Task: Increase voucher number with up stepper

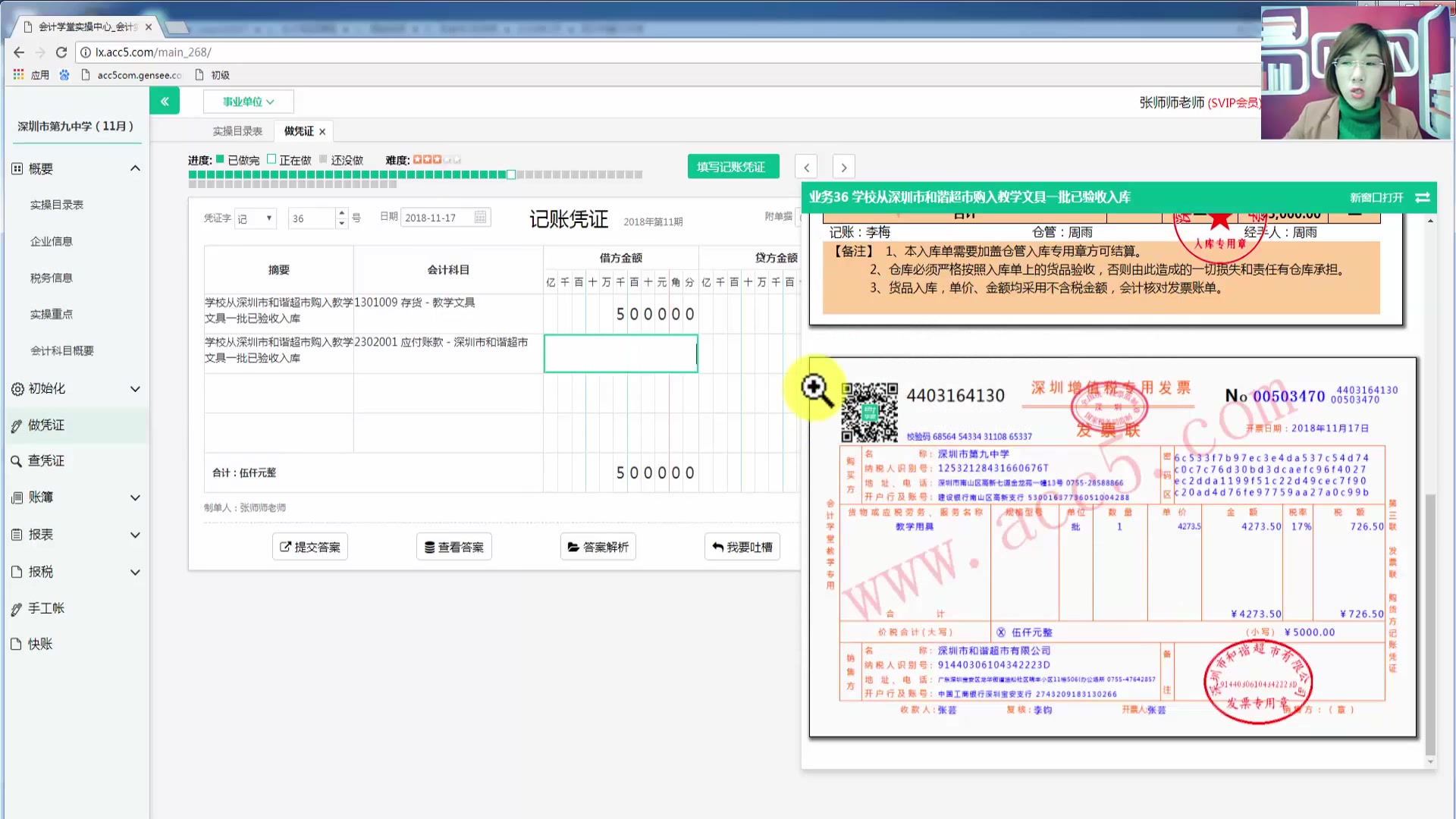Action: (x=342, y=213)
